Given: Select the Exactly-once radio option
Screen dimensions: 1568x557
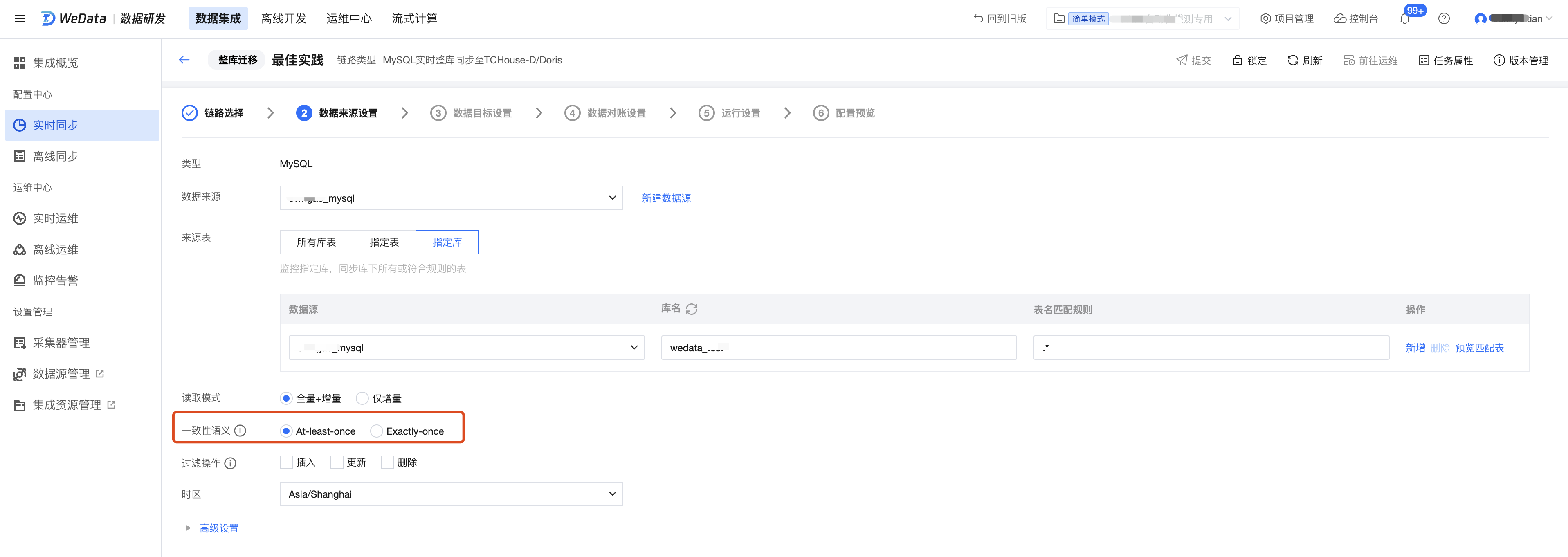Looking at the screenshot, I should (x=377, y=431).
